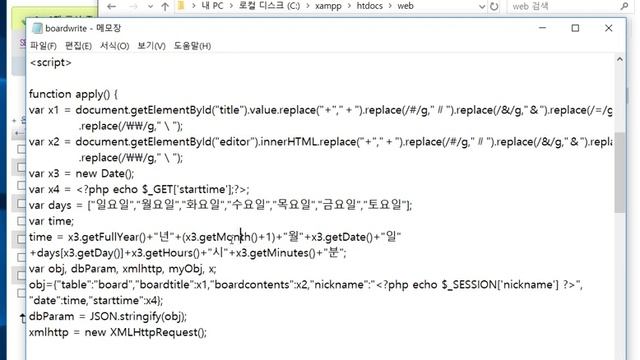The image size is (640, 360).
Task: Open the 도움말(H) menu in Notepad
Action: pyautogui.click(x=192, y=46)
